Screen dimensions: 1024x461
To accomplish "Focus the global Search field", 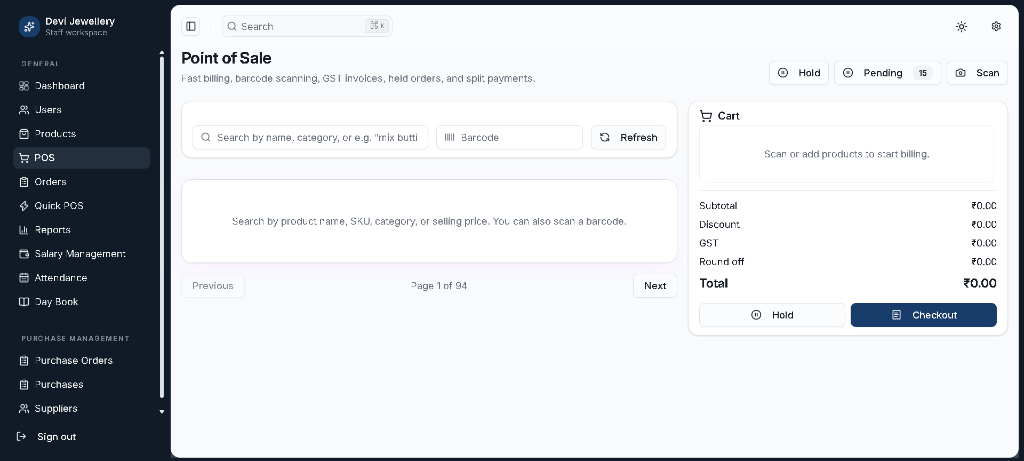I will [x=307, y=26].
